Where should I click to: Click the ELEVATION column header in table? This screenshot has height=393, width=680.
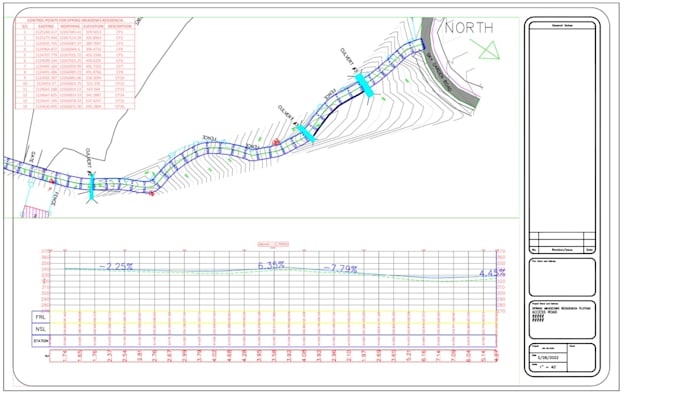click(x=92, y=26)
